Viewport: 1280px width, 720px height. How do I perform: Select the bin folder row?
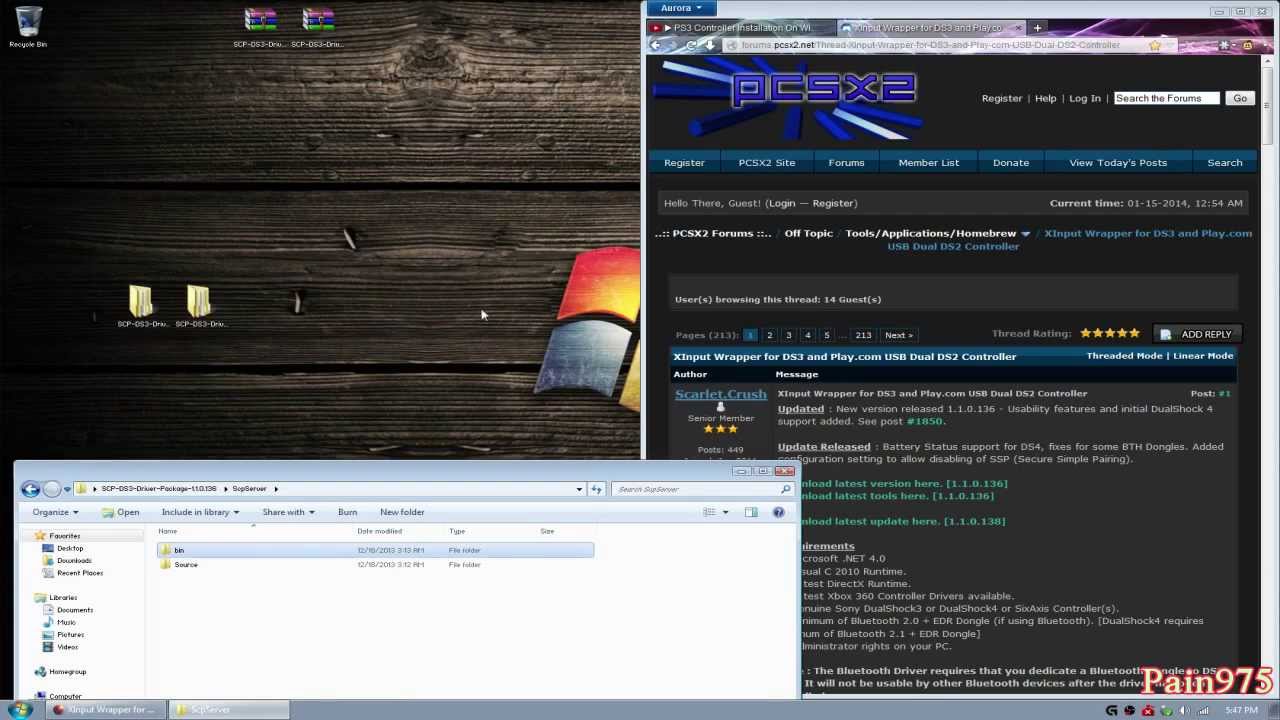[375, 550]
